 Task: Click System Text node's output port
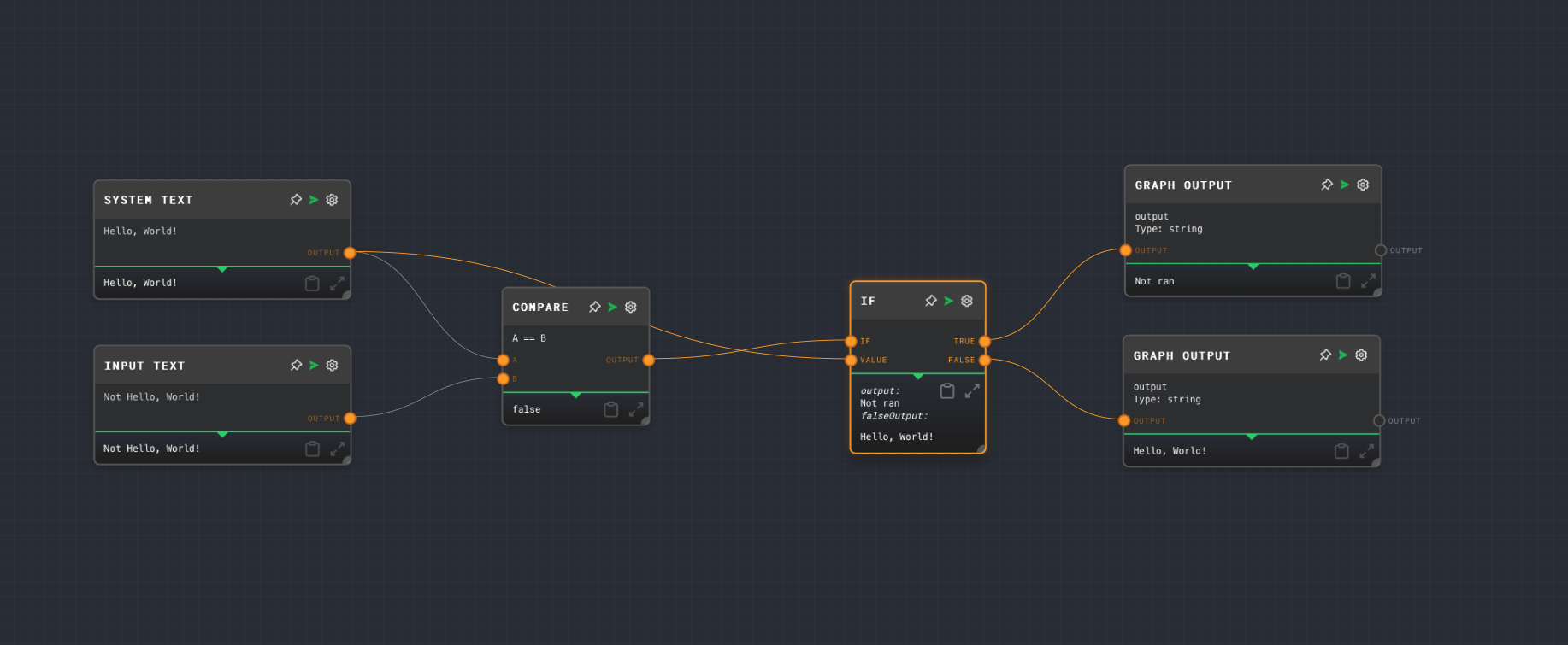[x=350, y=253]
